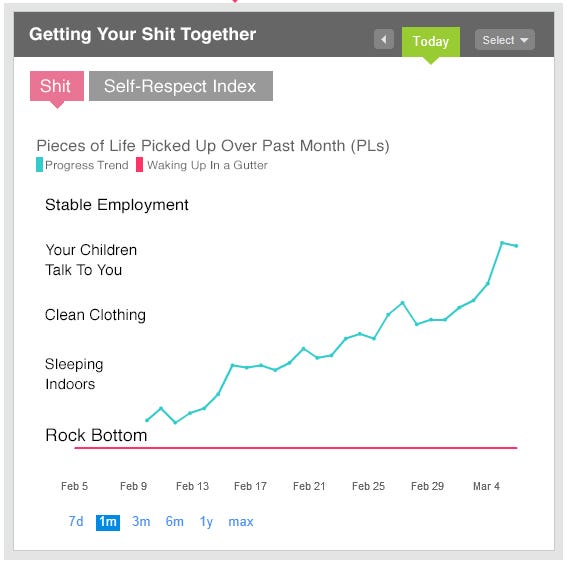The height and width of the screenshot is (563, 567).
Task: Click the red Waking Up In a Gutter swatch
Action: pyautogui.click(x=139, y=165)
